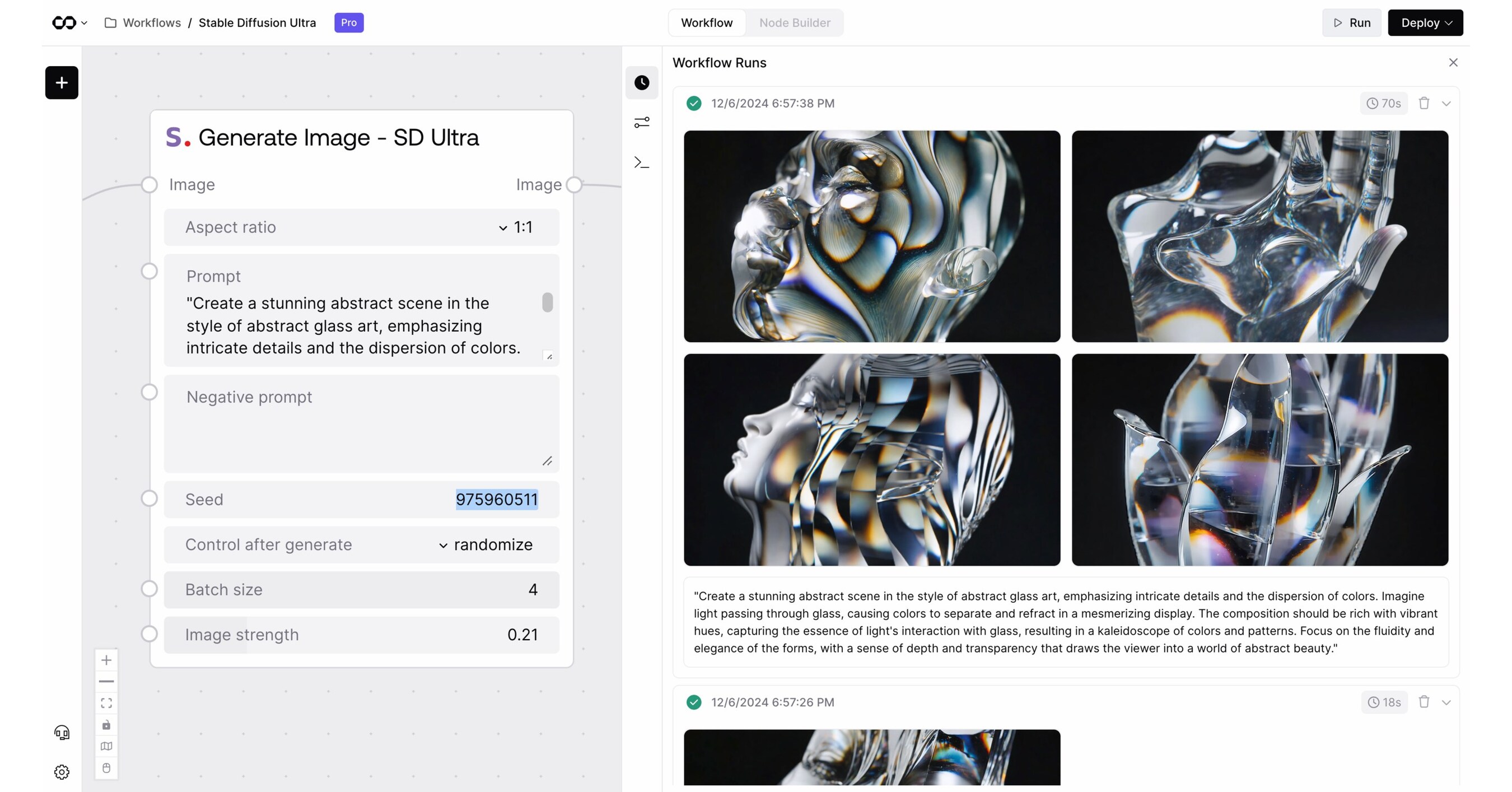1512x792 pixels.
Task: Delete the 70s workflow run
Action: [x=1424, y=103]
